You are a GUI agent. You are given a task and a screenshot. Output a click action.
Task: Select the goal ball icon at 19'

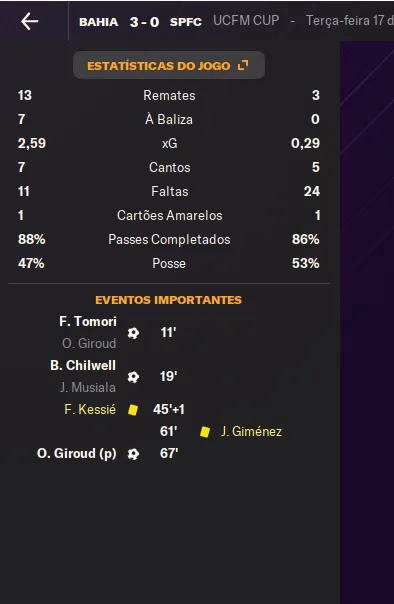133,376
